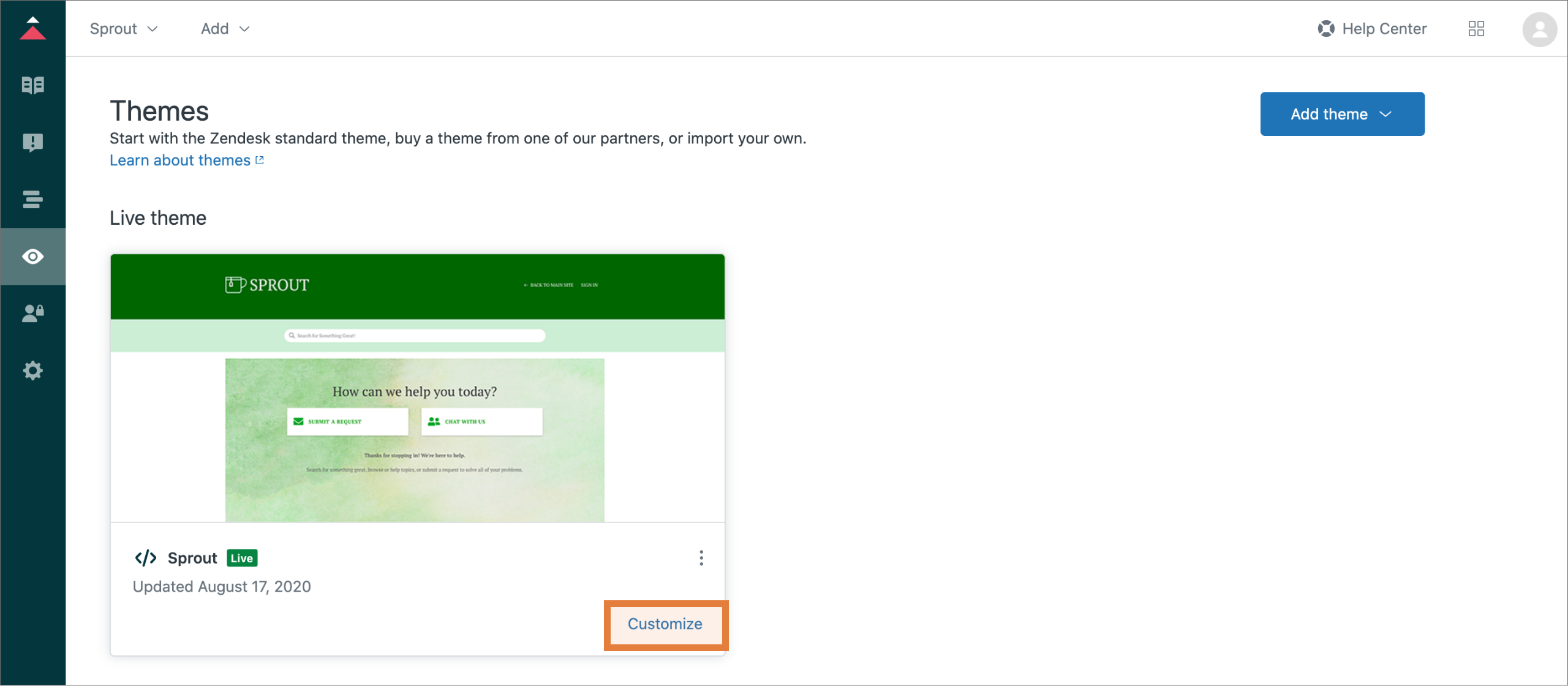The image size is (1568, 686).
Task: Click the Zendesk Guide home logo
Action: (x=32, y=29)
